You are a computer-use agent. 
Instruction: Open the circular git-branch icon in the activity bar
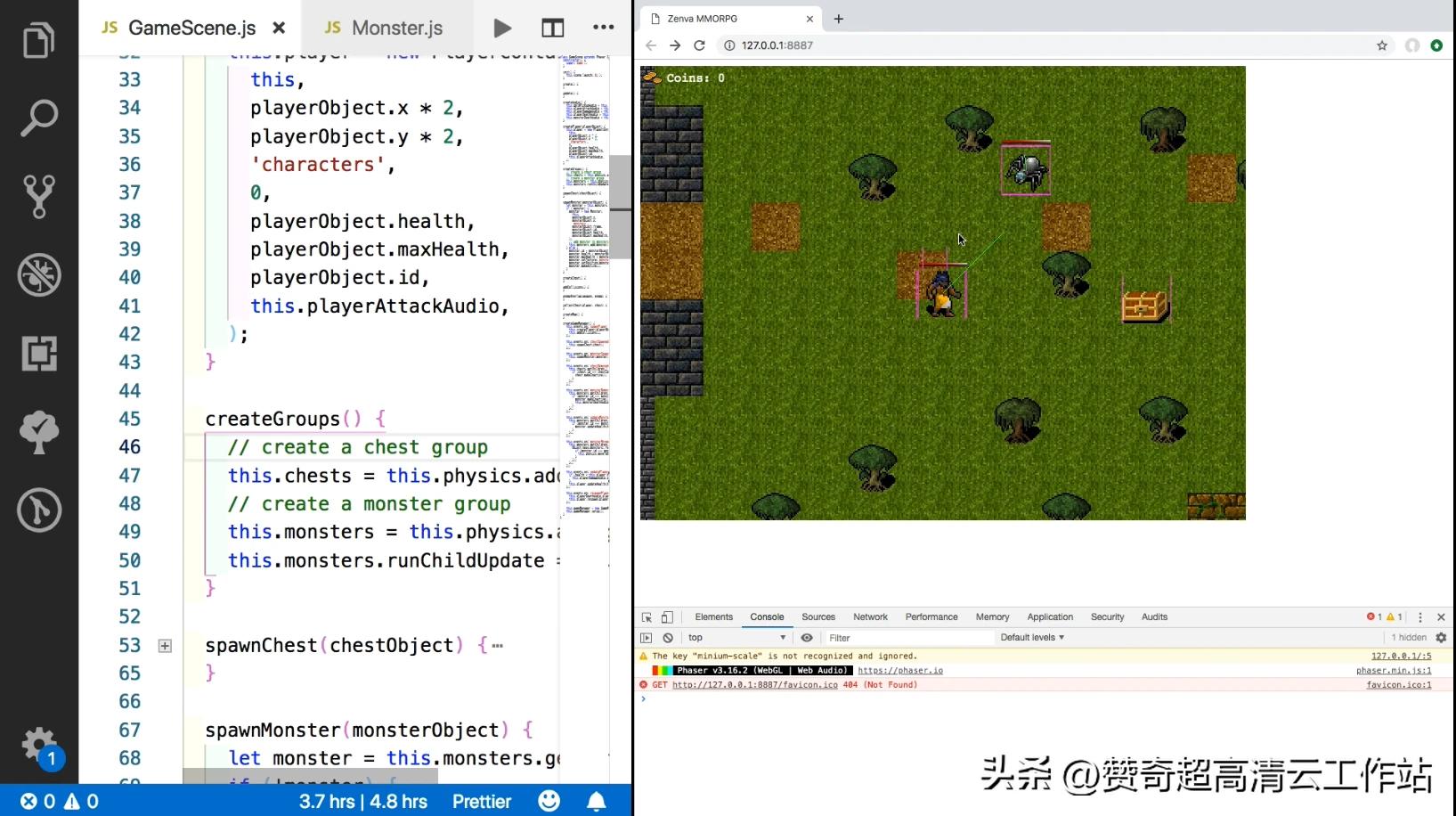[39, 510]
